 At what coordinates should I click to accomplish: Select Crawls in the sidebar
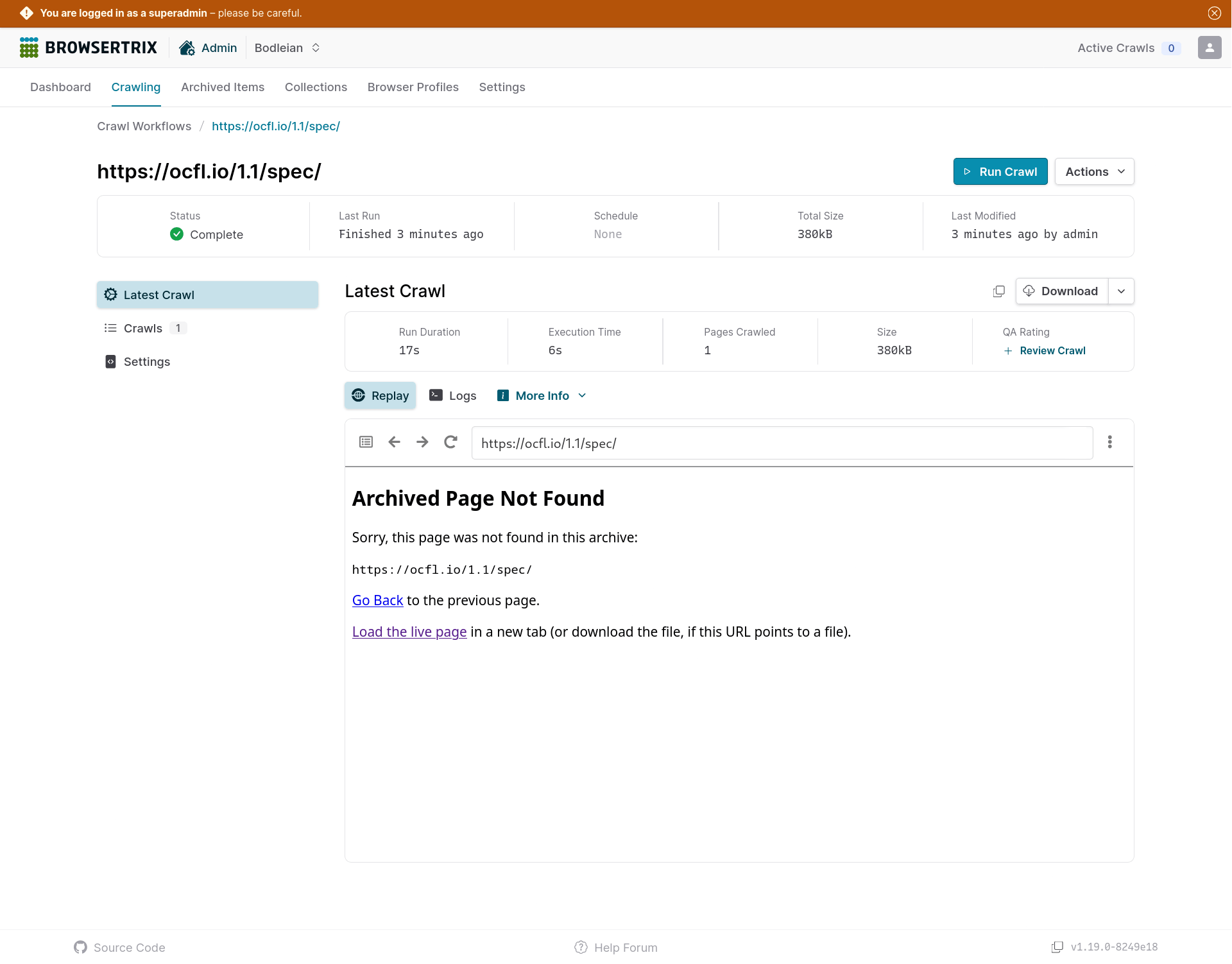(143, 329)
